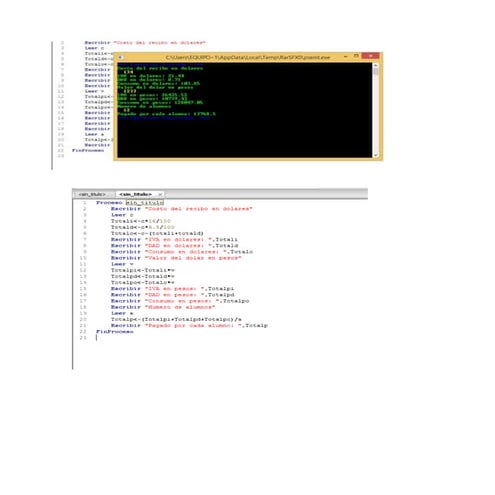Click Escribir "Pagado por cada alumno: ",Totalp line

click(189, 326)
